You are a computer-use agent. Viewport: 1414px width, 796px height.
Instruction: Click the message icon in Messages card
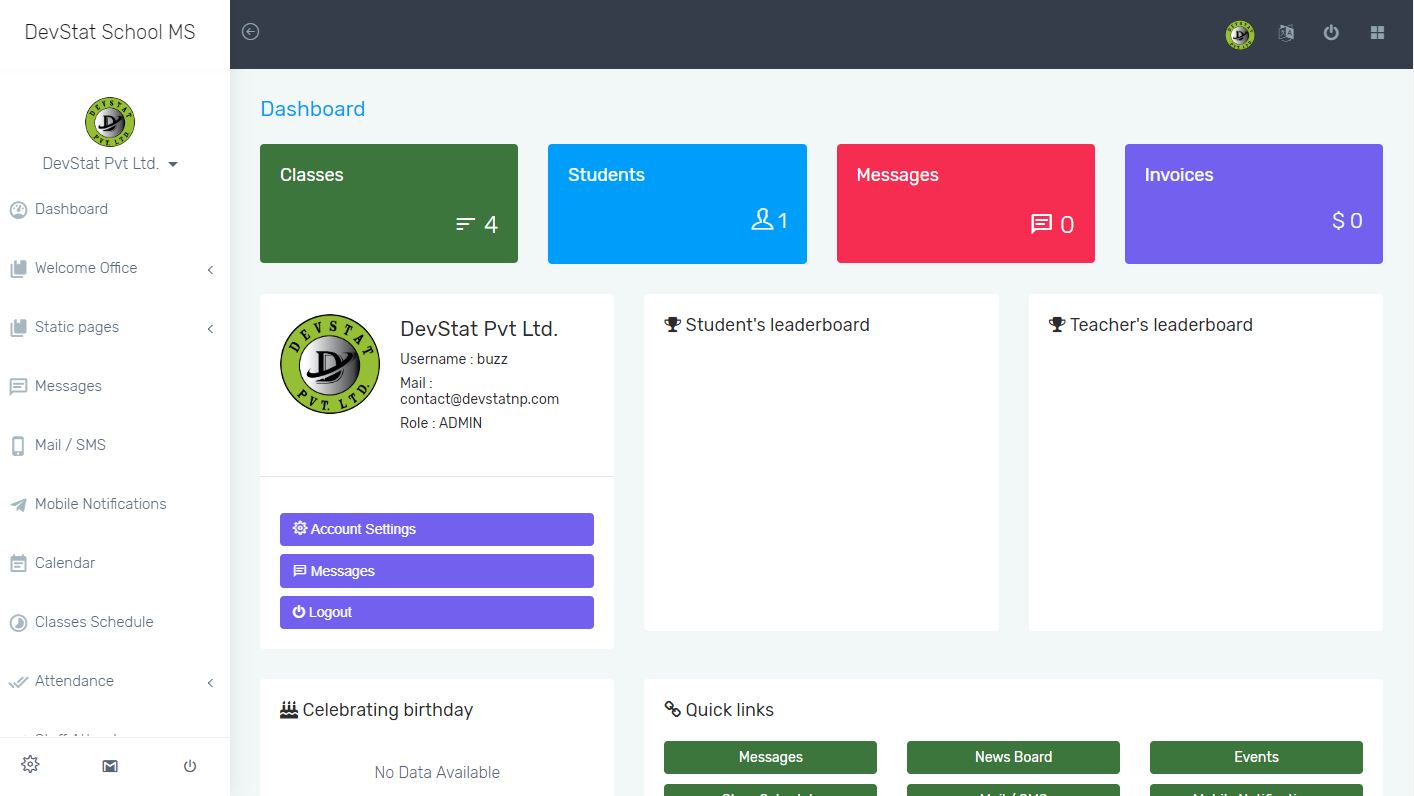1041,224
